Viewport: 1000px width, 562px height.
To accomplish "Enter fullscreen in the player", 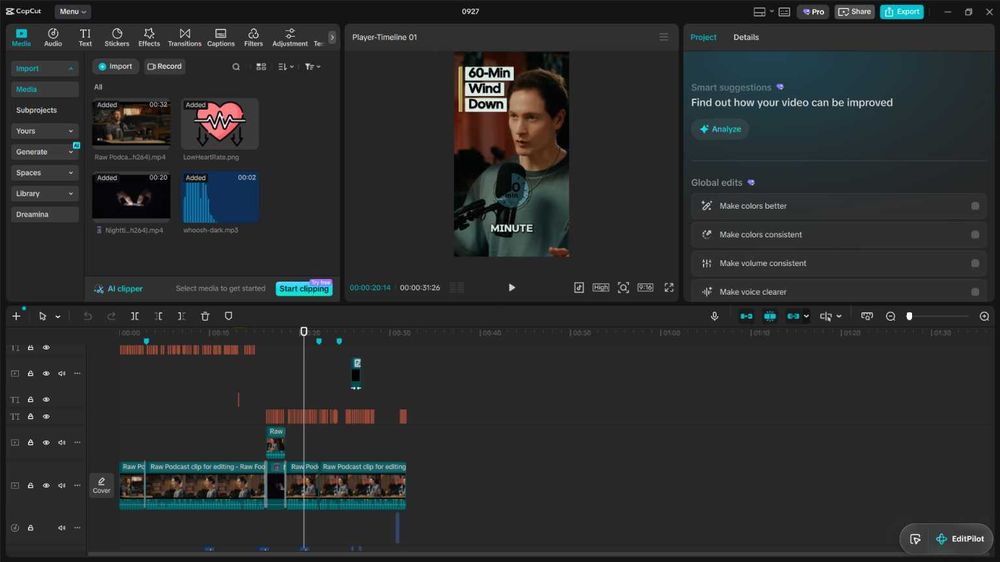I will (x=668, y=288).
